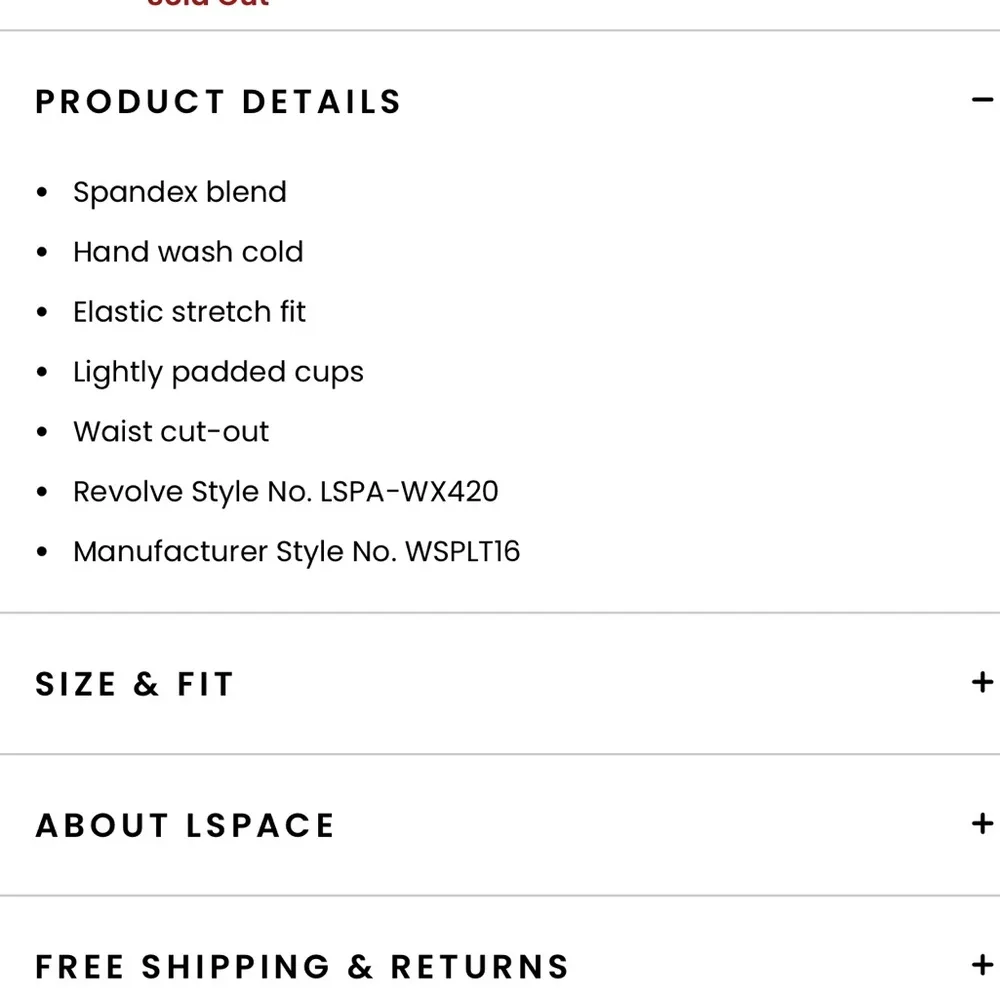Open the Product Details heading
The height and width of the screenshot is (1000, 1000).
[218, 101]
